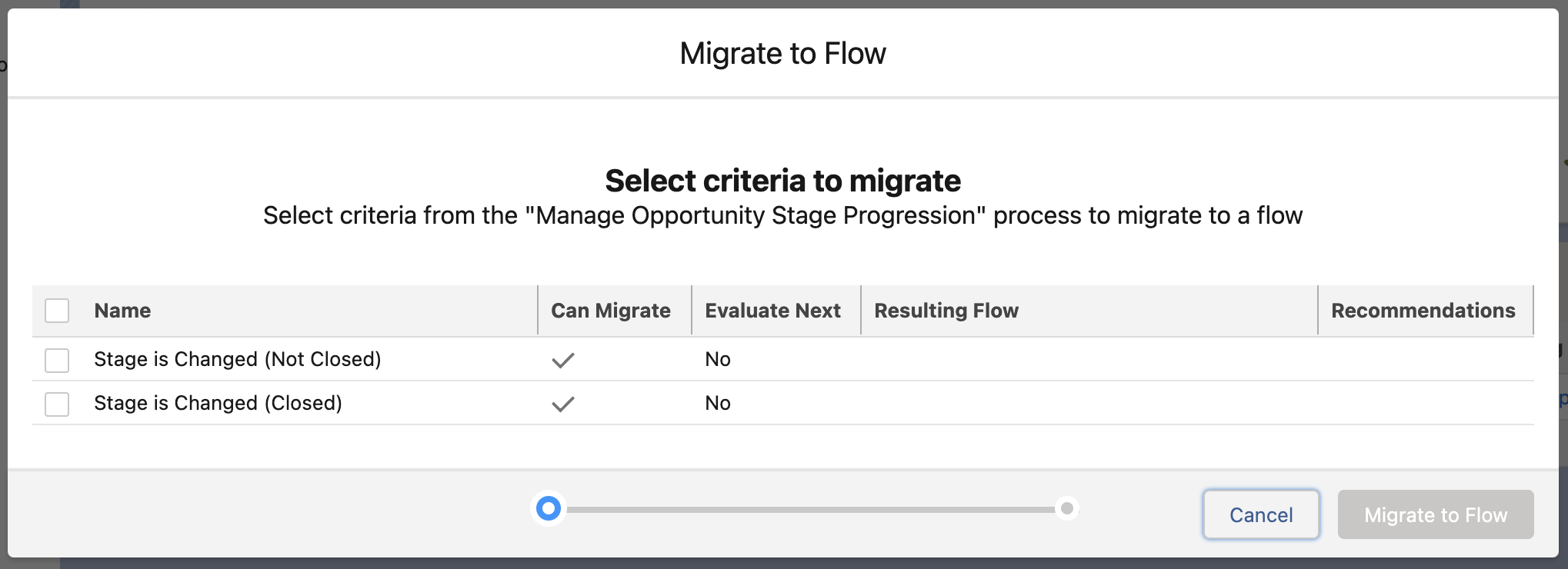Image resolution: width=1568 pixels, height=569 pixels.
Task: Click the 'Stage is Changed (Not Closed)' row name
Action: [238, 359]
